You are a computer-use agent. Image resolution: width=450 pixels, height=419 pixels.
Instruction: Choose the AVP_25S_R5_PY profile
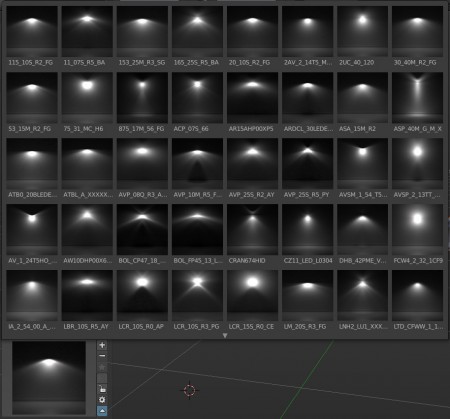307,168
